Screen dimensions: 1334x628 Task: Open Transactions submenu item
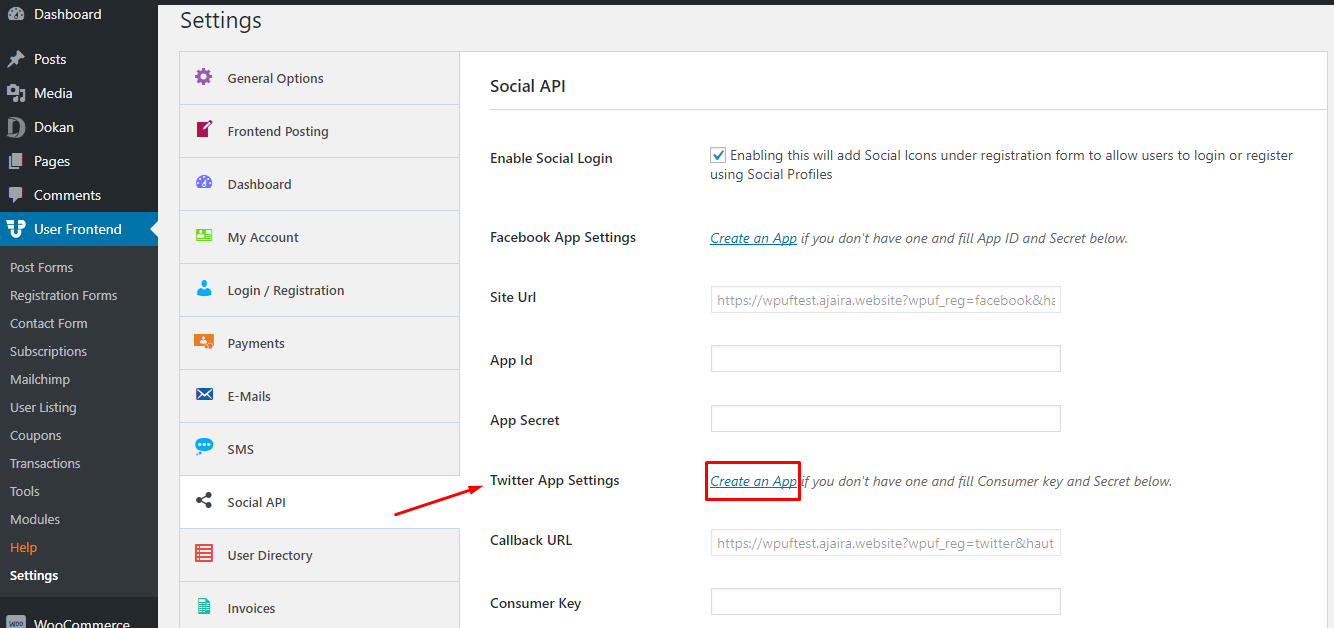coord(45,463)
